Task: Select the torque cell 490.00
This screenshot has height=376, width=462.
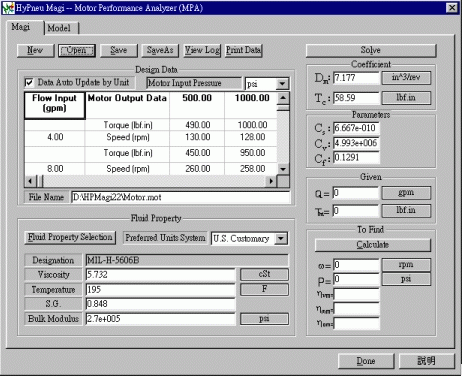Action: click(197, 125)
